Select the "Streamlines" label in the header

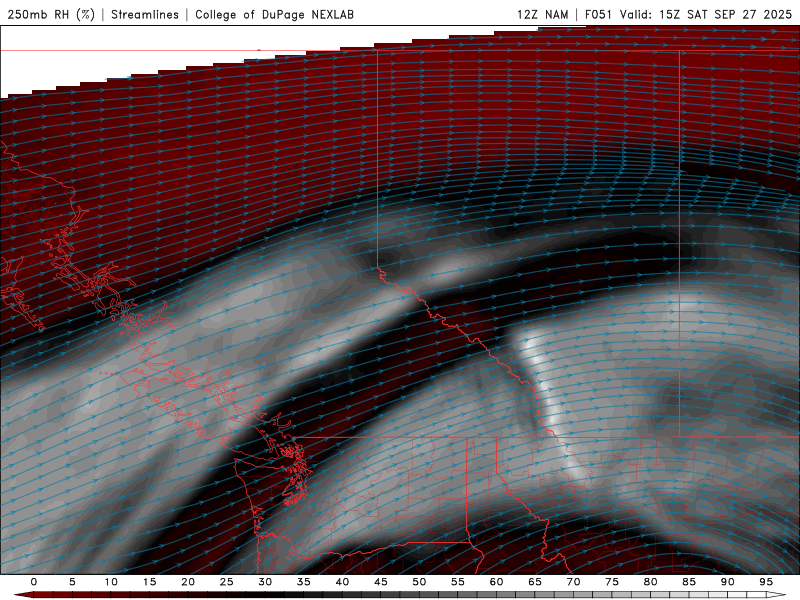point(145,14)
